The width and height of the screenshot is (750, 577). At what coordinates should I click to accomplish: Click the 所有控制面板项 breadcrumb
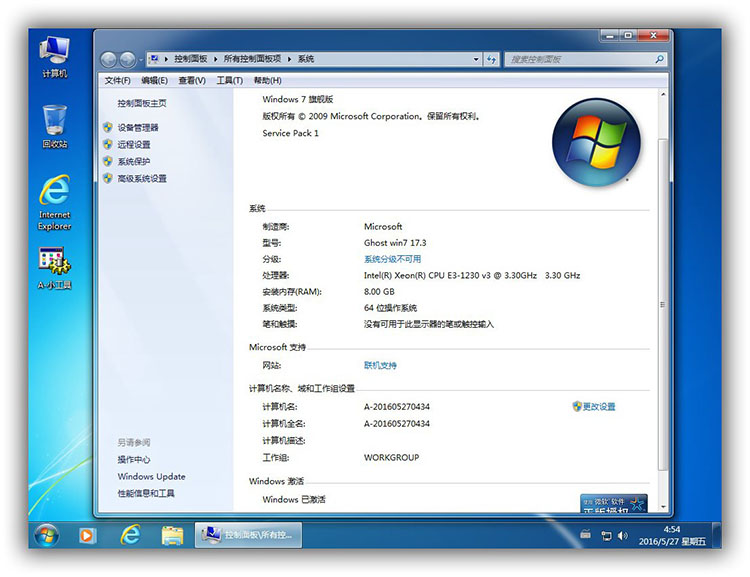tap(252, 59)
